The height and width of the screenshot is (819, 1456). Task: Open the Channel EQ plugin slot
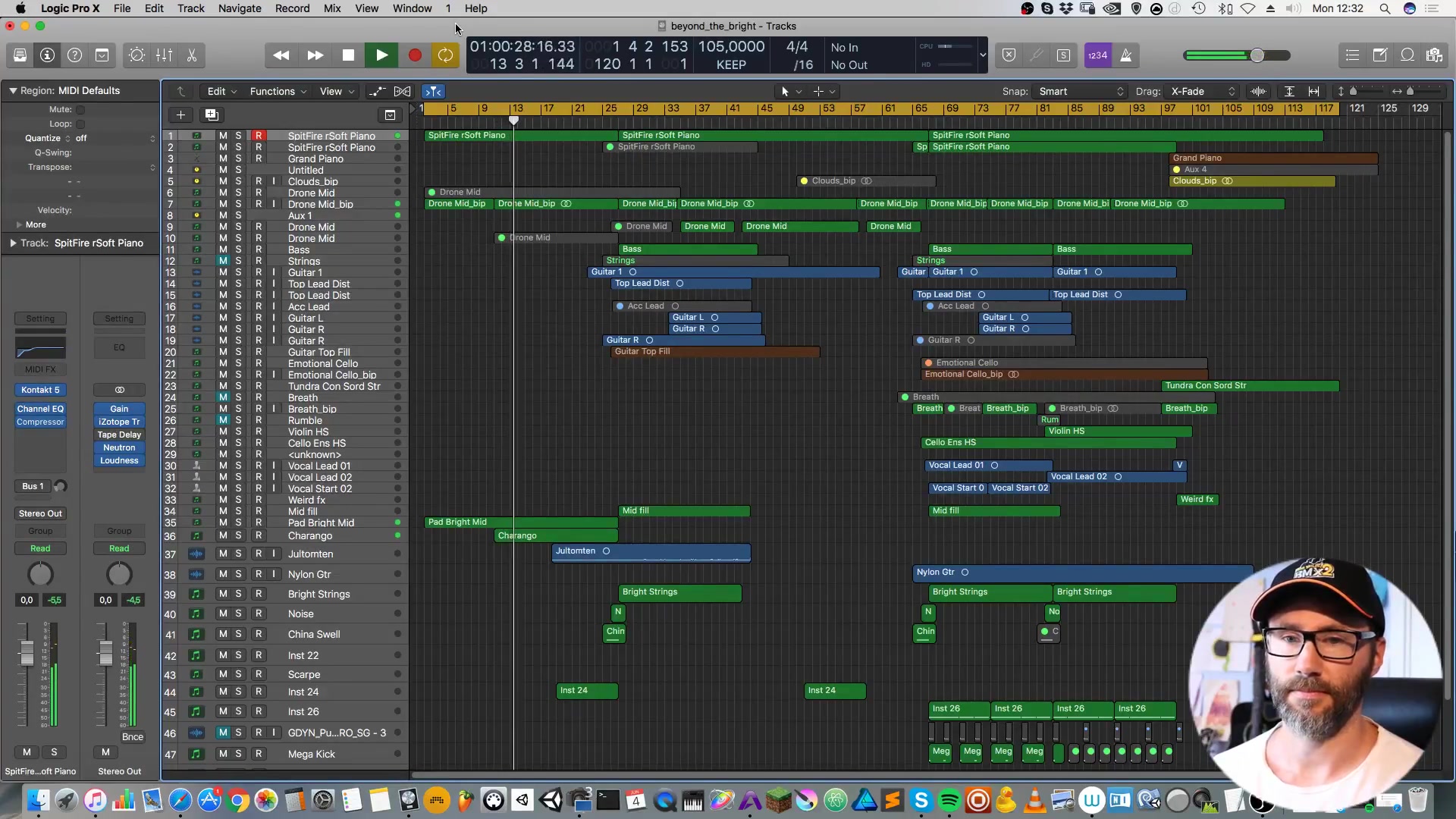click(40, 409)
